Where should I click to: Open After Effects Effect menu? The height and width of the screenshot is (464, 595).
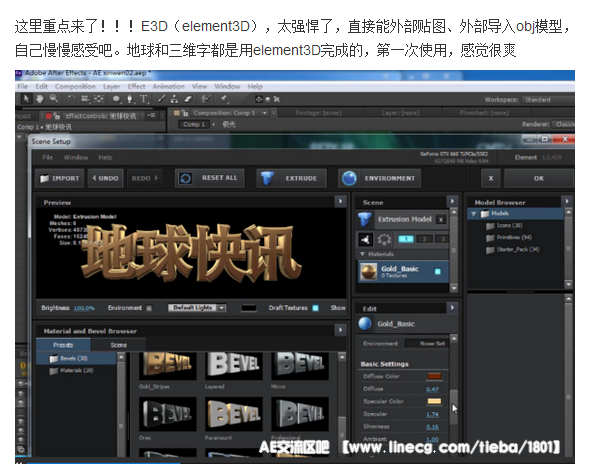[136, 87]
